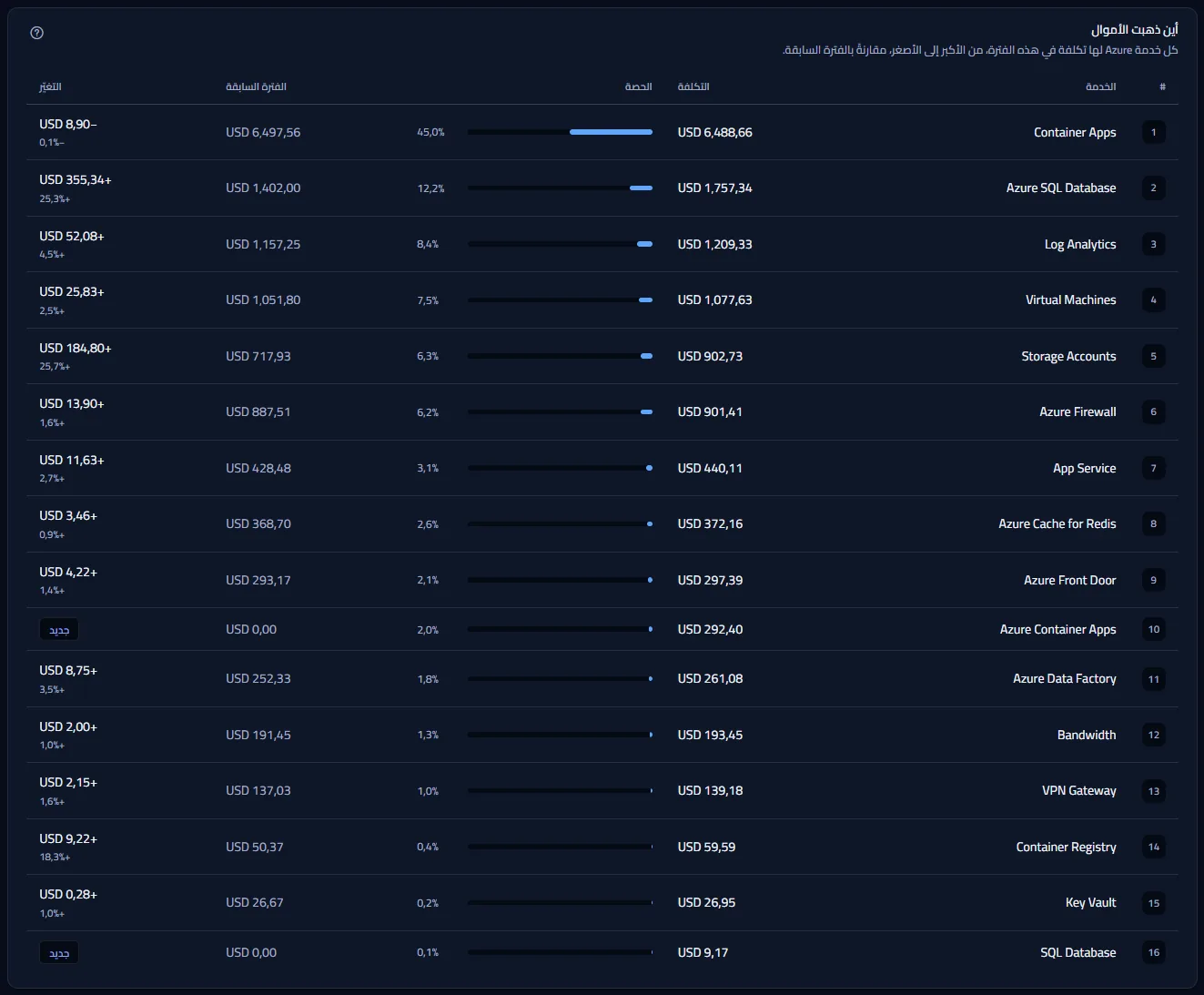The image size is (1204, 995).
Task: Click the cost value USD 9,17
Action: (703, 952)
